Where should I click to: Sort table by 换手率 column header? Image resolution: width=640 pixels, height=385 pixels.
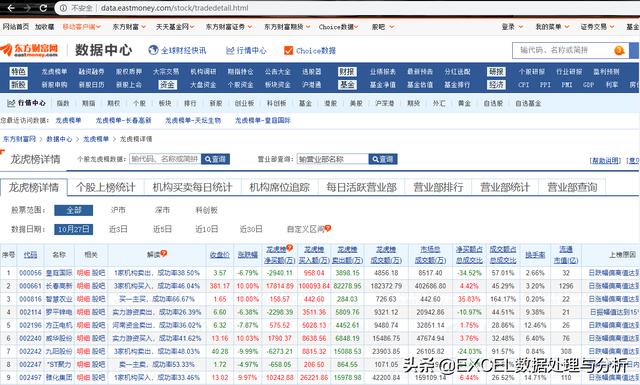click(535, 255)
